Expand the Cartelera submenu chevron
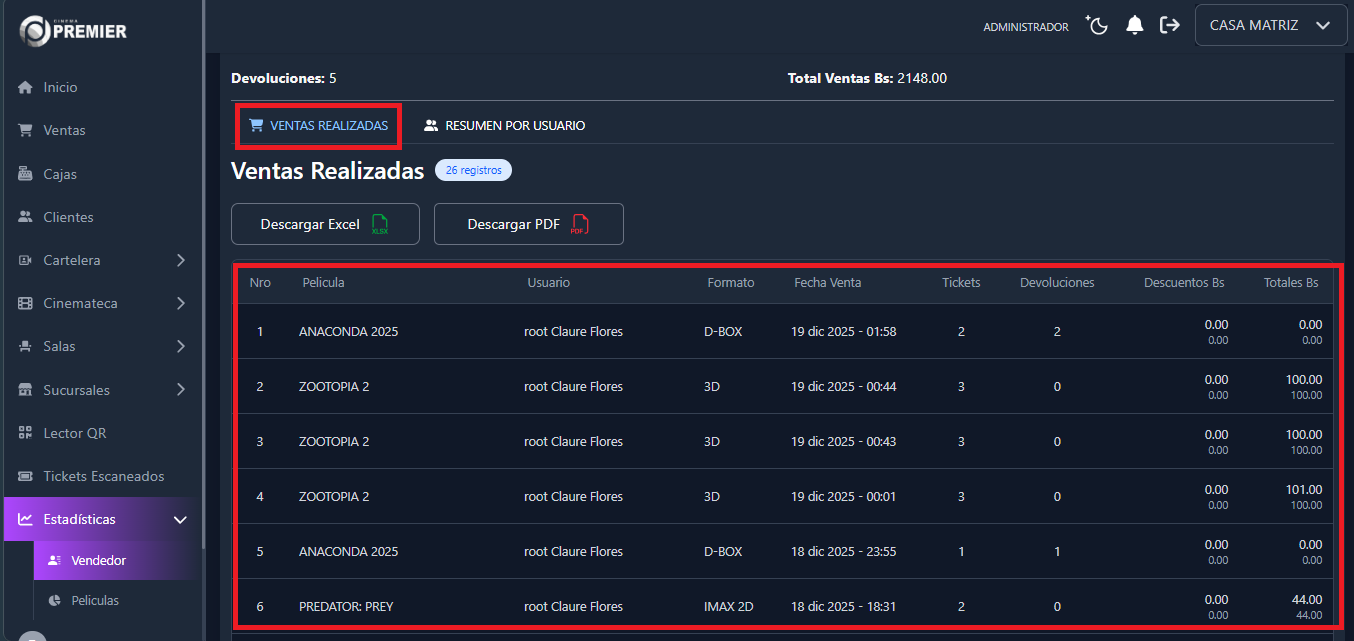Image resolution: width=1354 pixels, height=641 pixels. tap(181, 260)
